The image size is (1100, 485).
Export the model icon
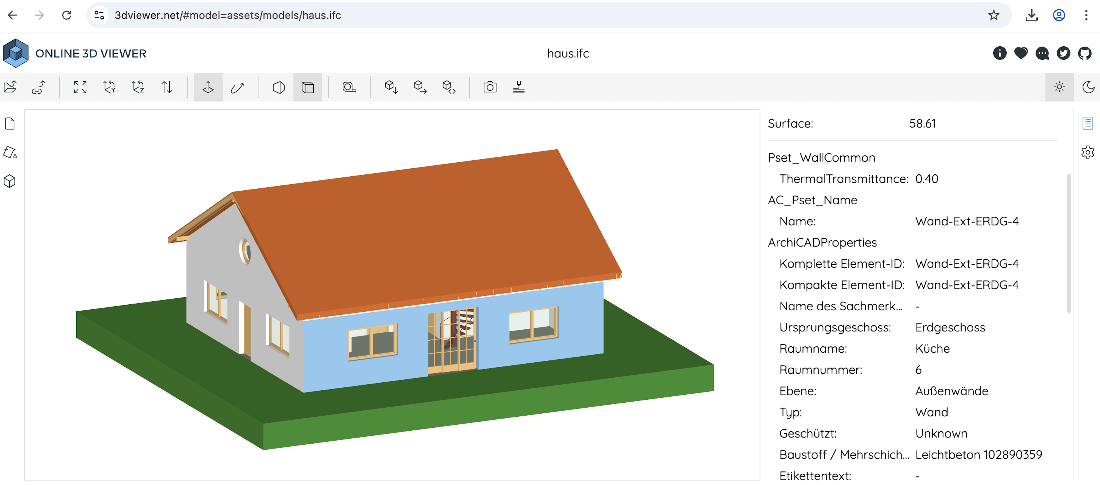(420, 87)
